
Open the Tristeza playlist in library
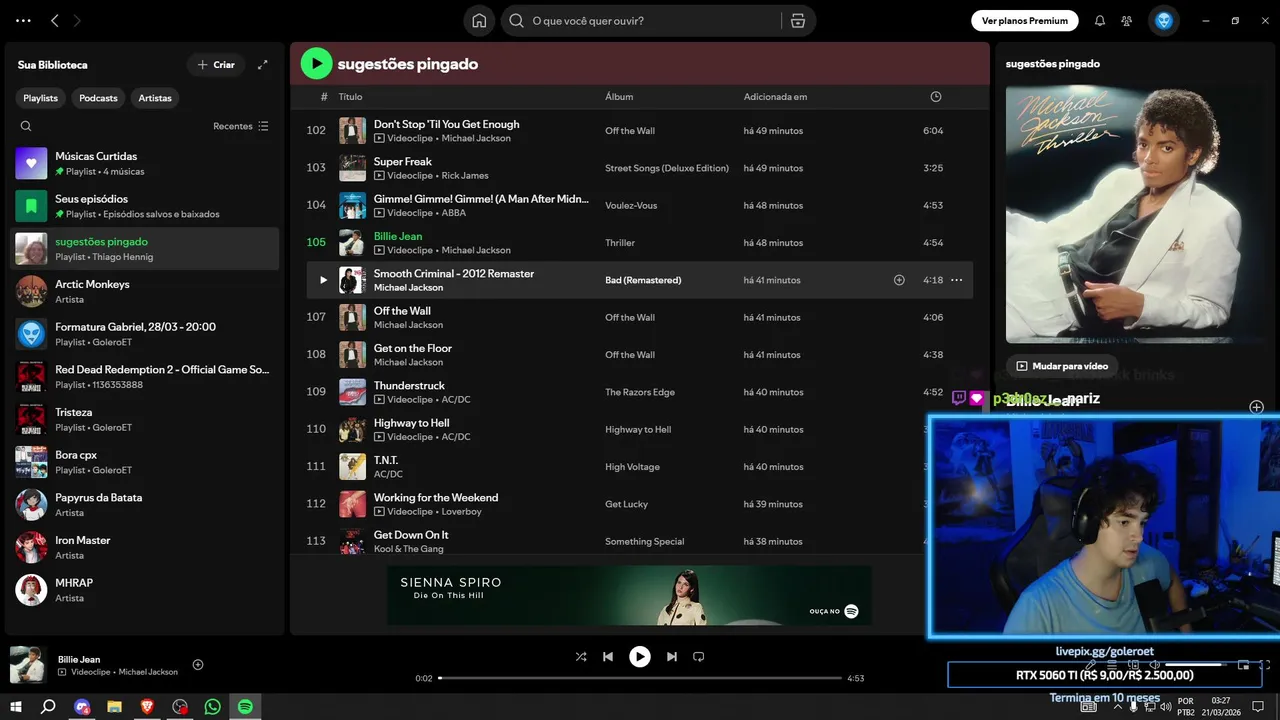pos(145,419)
